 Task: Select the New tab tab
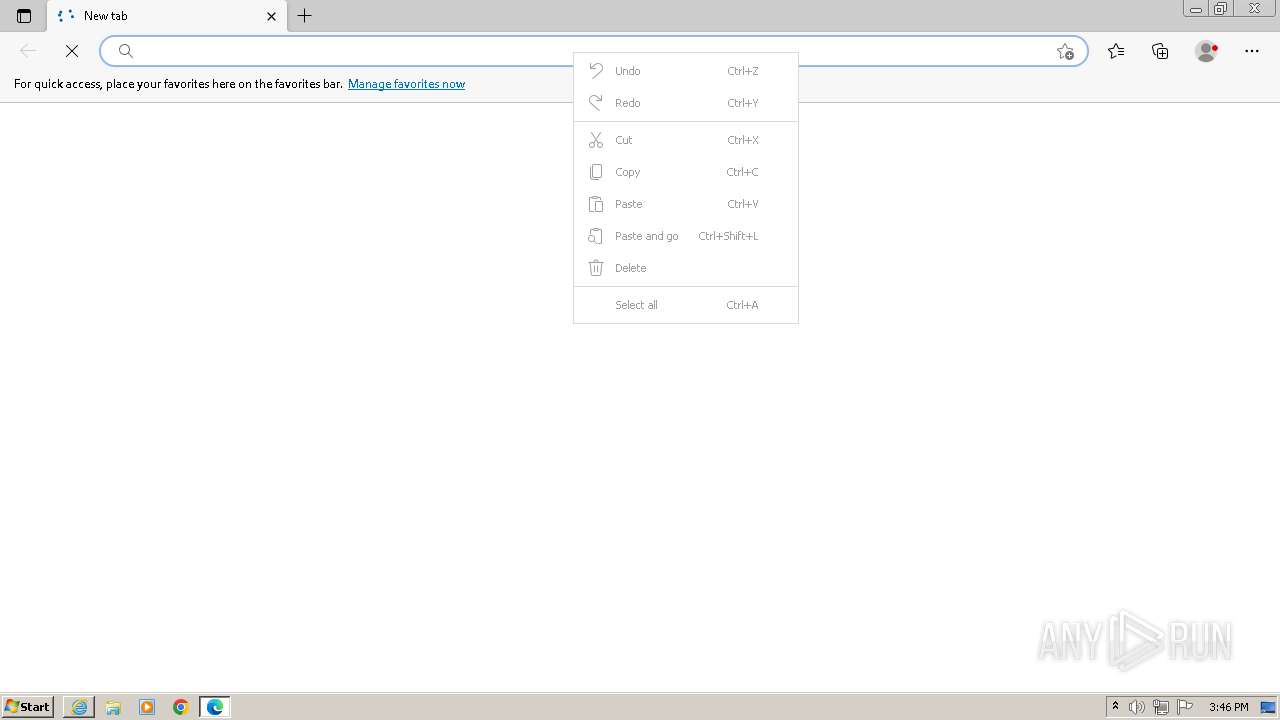point(167,16)
